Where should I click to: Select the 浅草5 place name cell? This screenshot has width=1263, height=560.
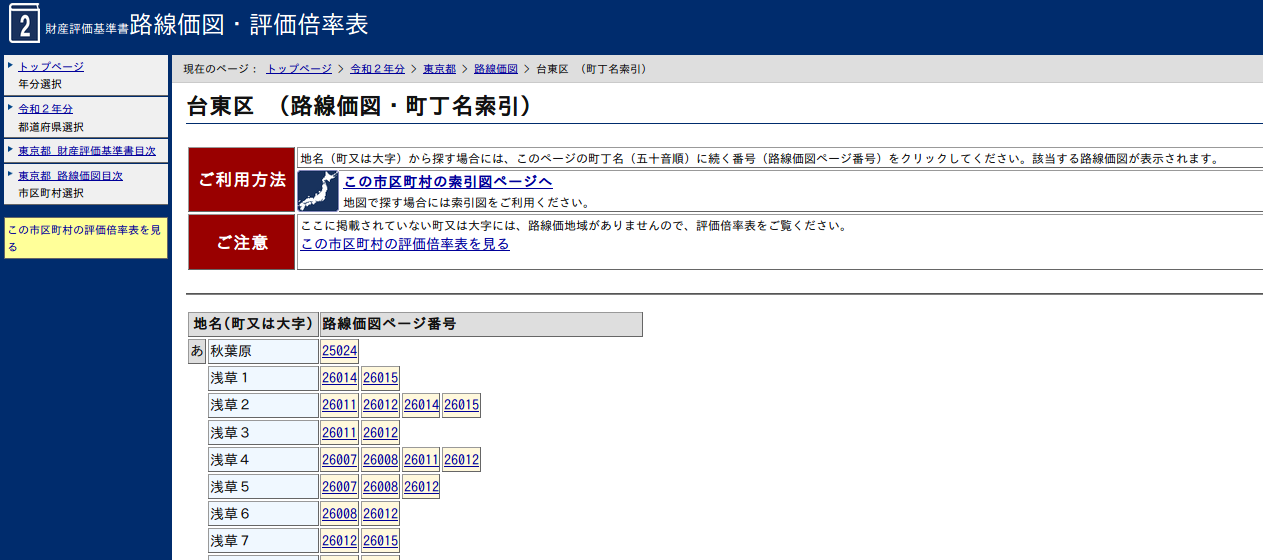(263, 486)
